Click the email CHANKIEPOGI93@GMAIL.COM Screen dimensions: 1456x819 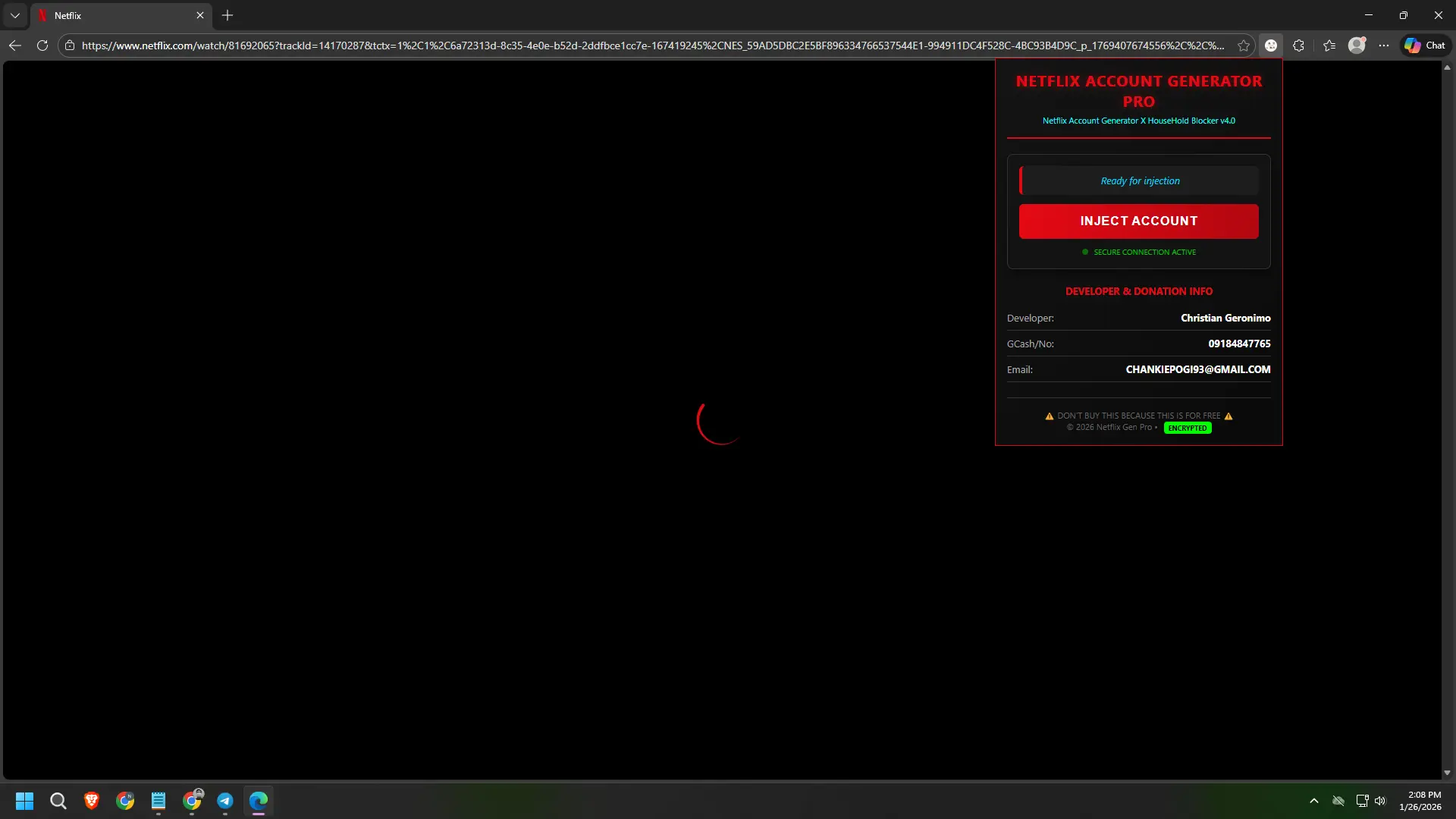(x=1198, y=369)
